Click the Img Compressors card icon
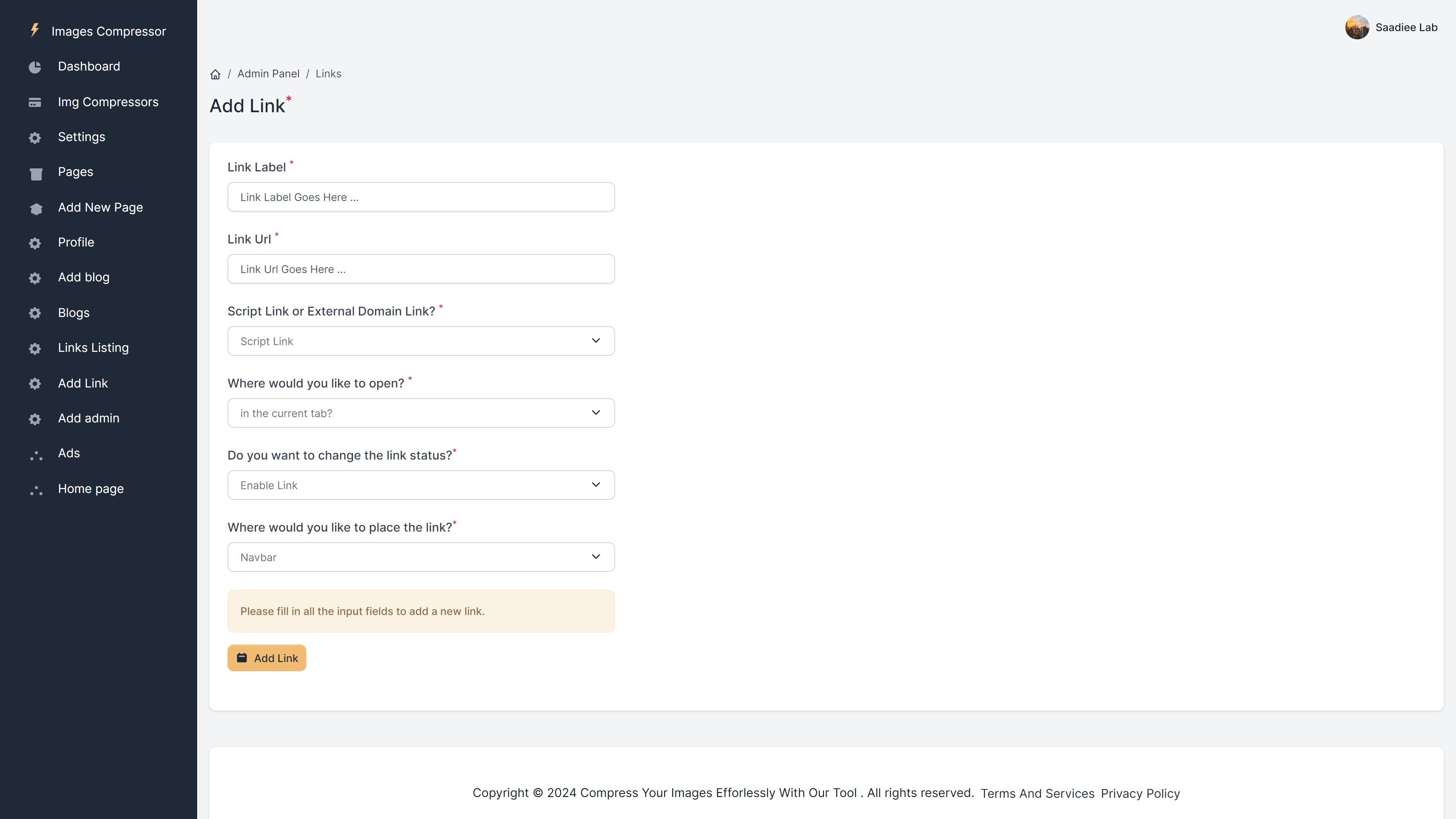 [35, 102]
